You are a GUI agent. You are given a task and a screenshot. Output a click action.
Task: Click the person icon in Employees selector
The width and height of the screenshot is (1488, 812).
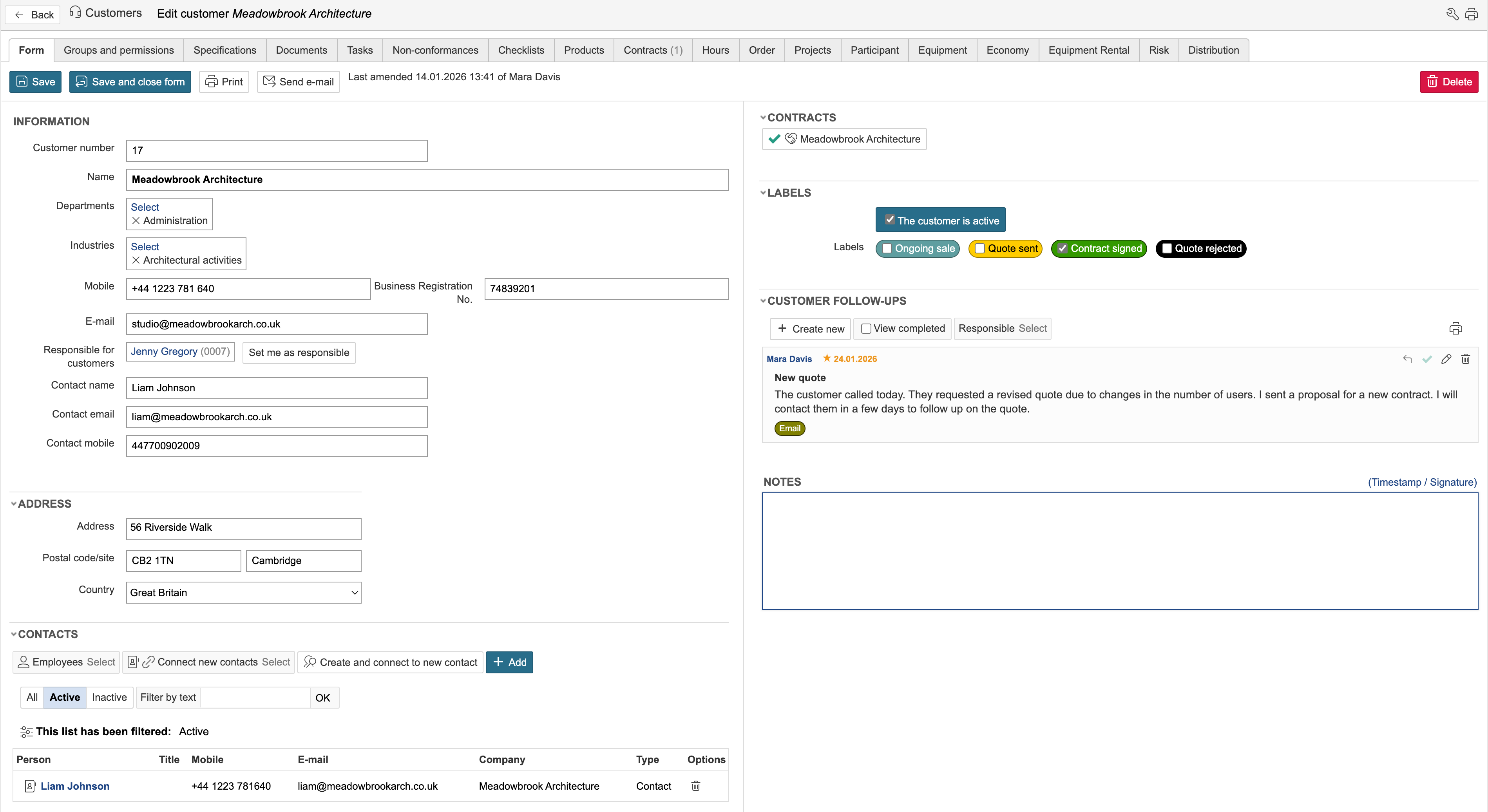click(x=23, y=662)
